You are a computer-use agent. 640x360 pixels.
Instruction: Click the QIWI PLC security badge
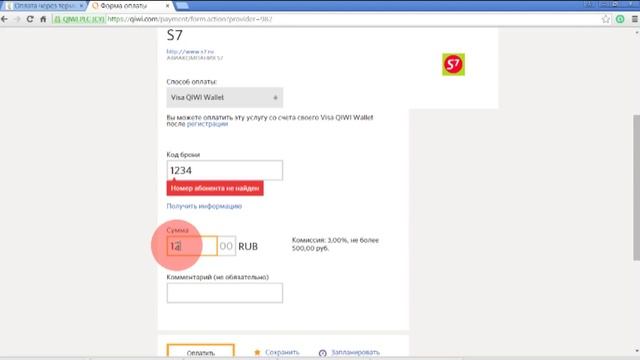tap(79, 19)
